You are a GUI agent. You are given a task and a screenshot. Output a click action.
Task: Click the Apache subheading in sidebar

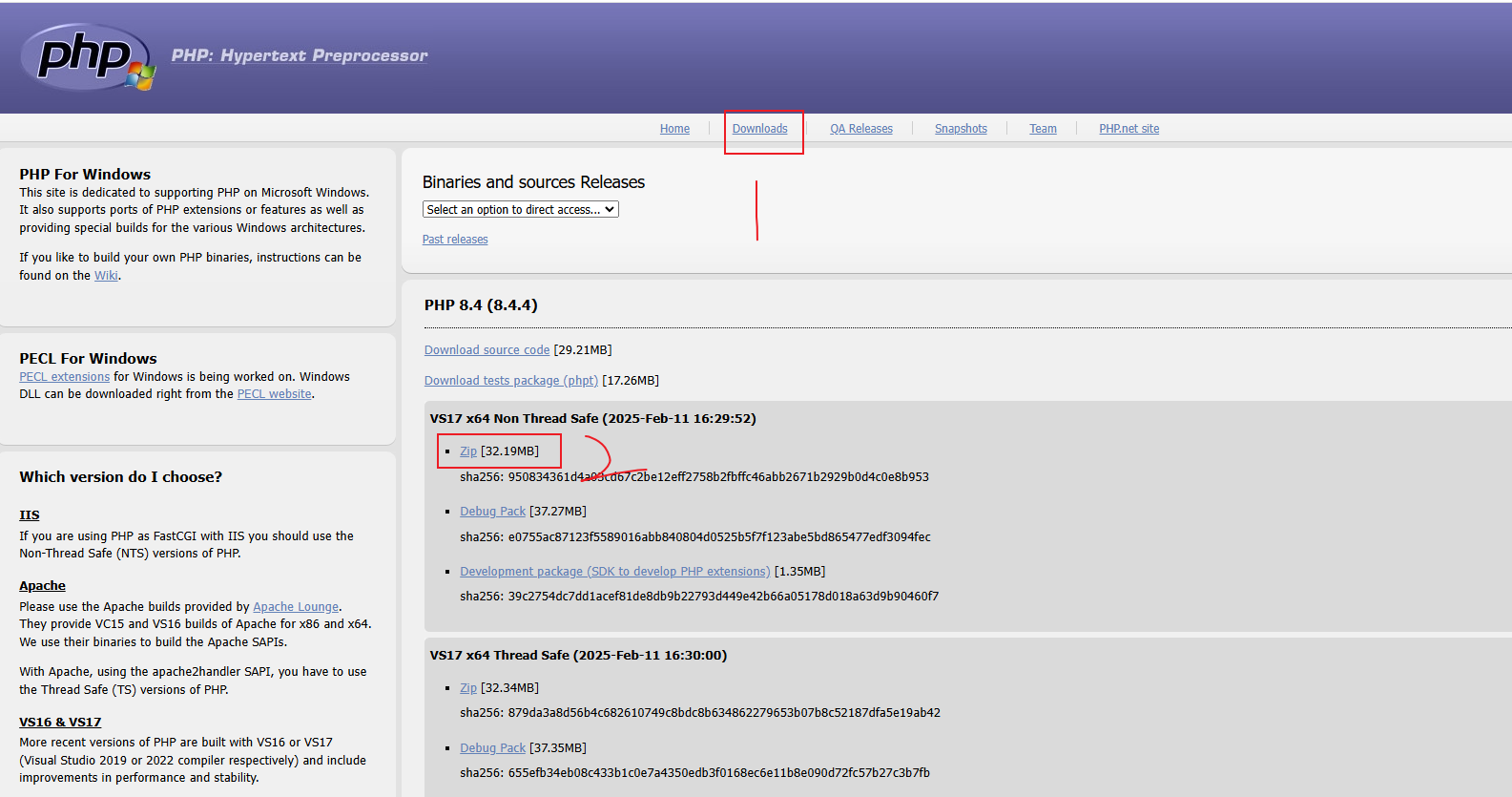pos(42,586)
